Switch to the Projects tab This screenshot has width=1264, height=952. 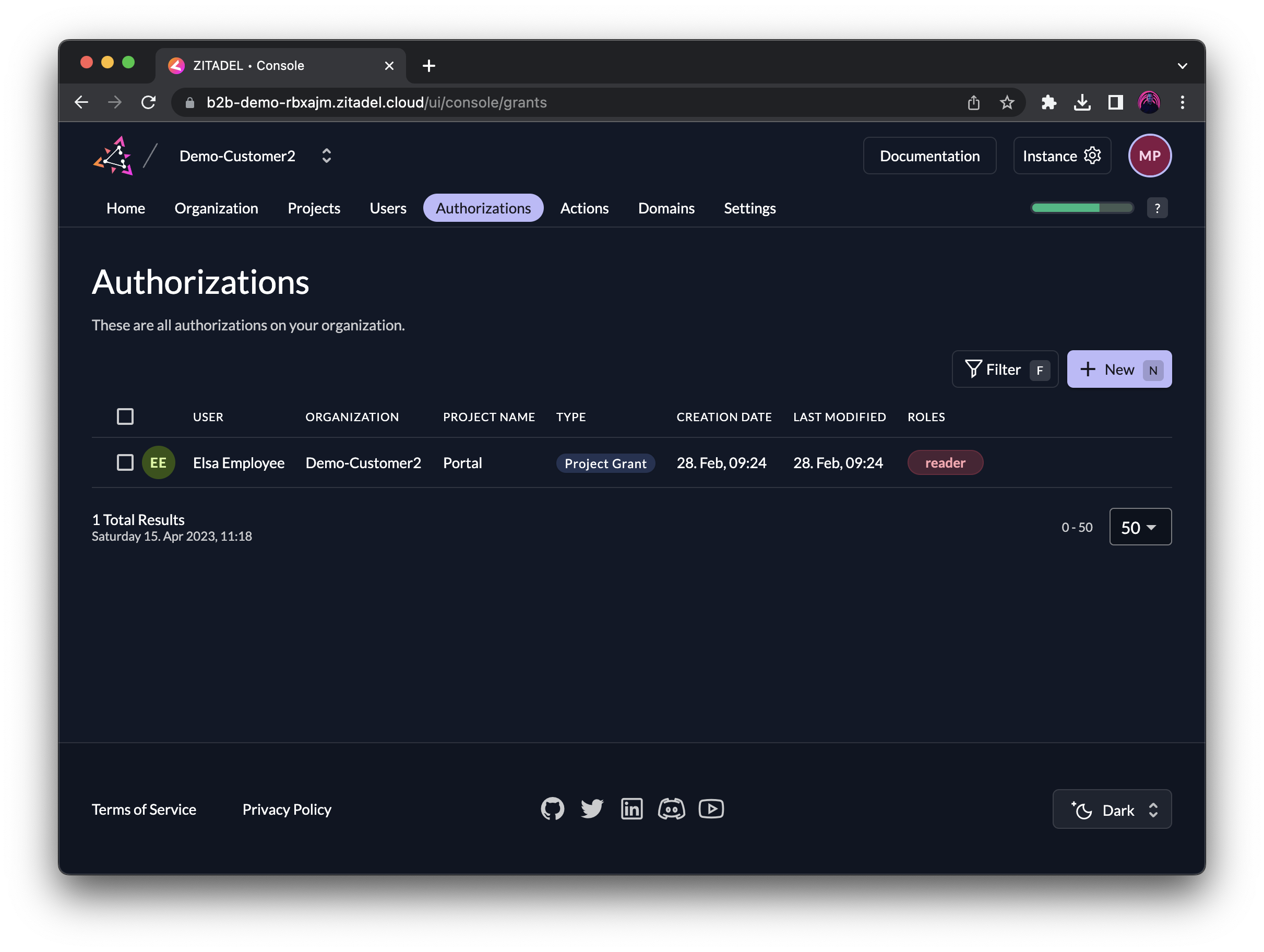click(x=314, y=208)
